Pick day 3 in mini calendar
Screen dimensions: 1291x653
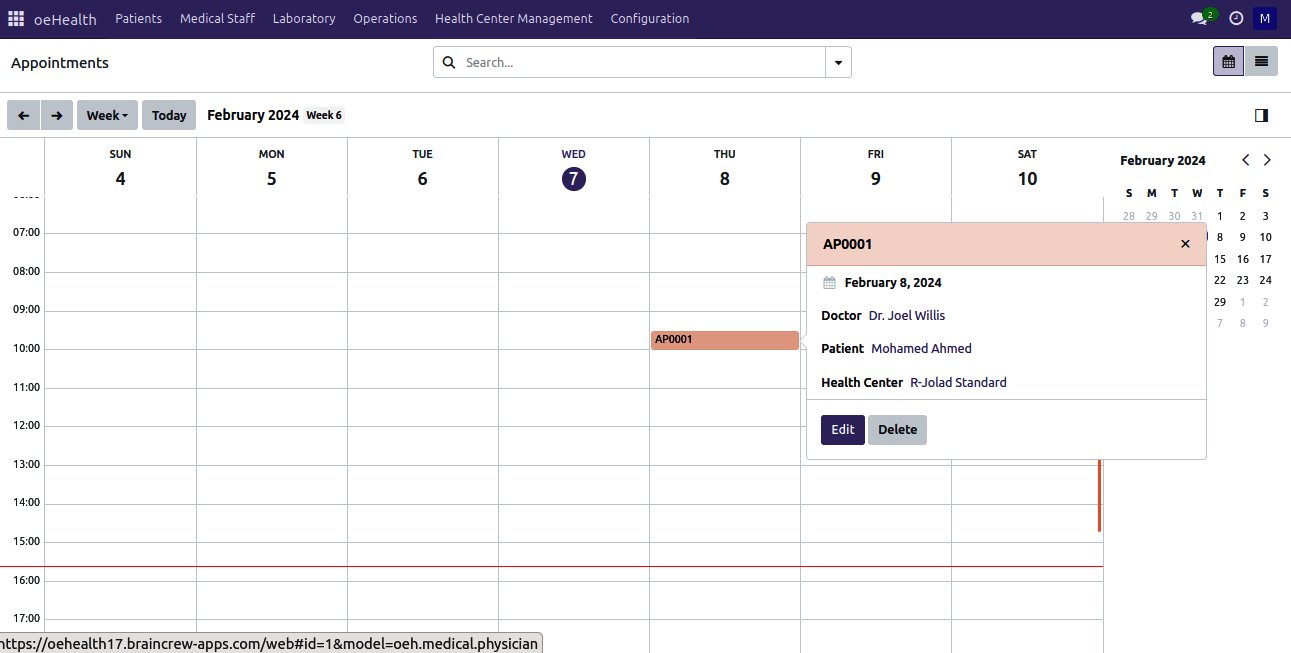point(1265,216)
